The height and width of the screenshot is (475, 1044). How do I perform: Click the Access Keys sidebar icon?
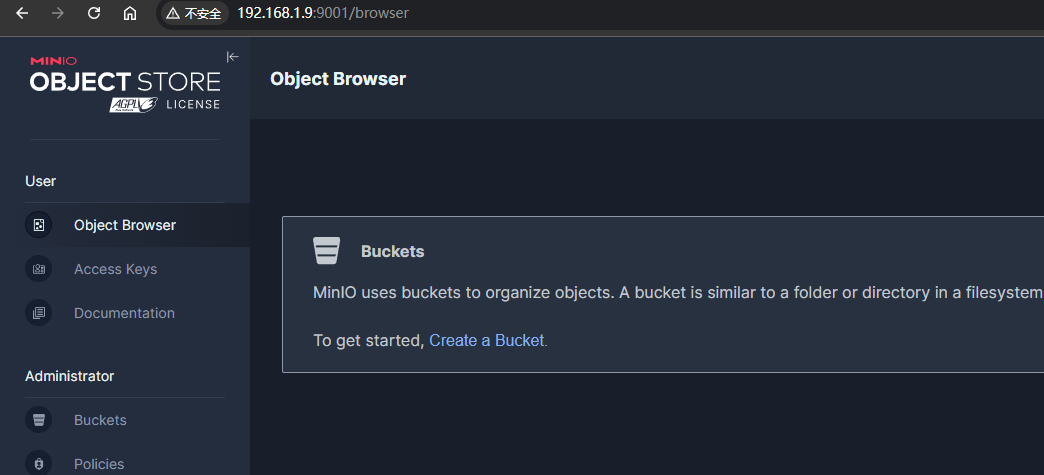pyautogui.click(x=38, y=269)
